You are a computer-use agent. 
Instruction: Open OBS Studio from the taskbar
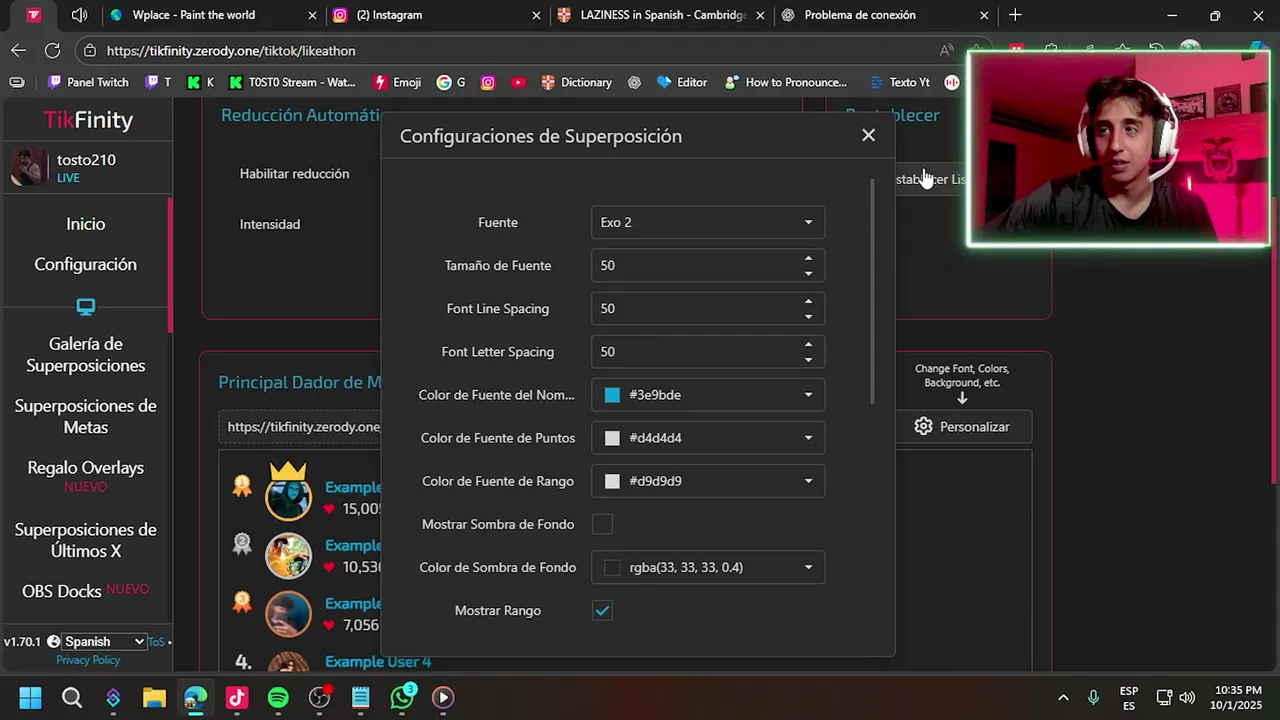tap(320, 697)
